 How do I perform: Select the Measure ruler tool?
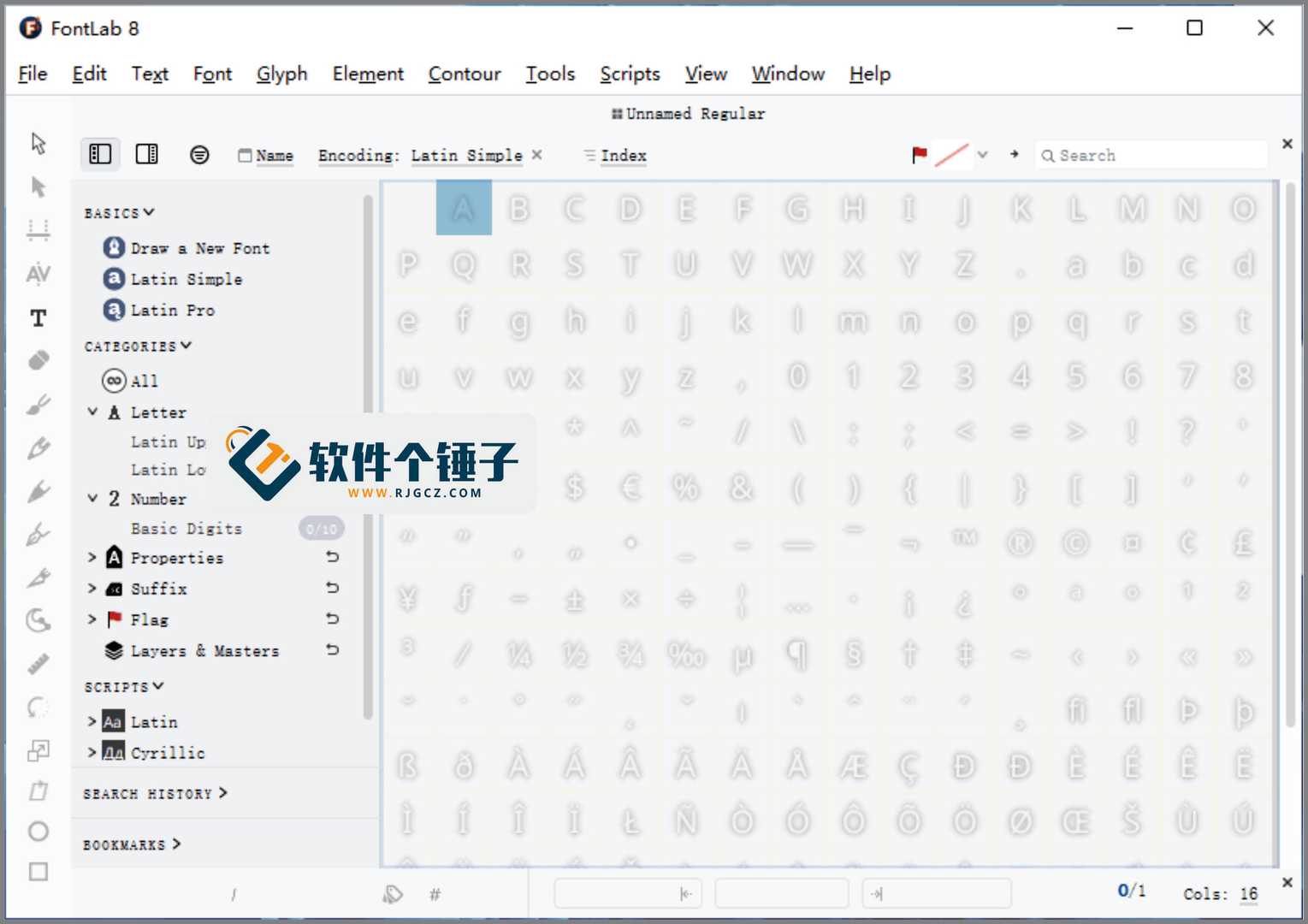(x=38, y=664)
